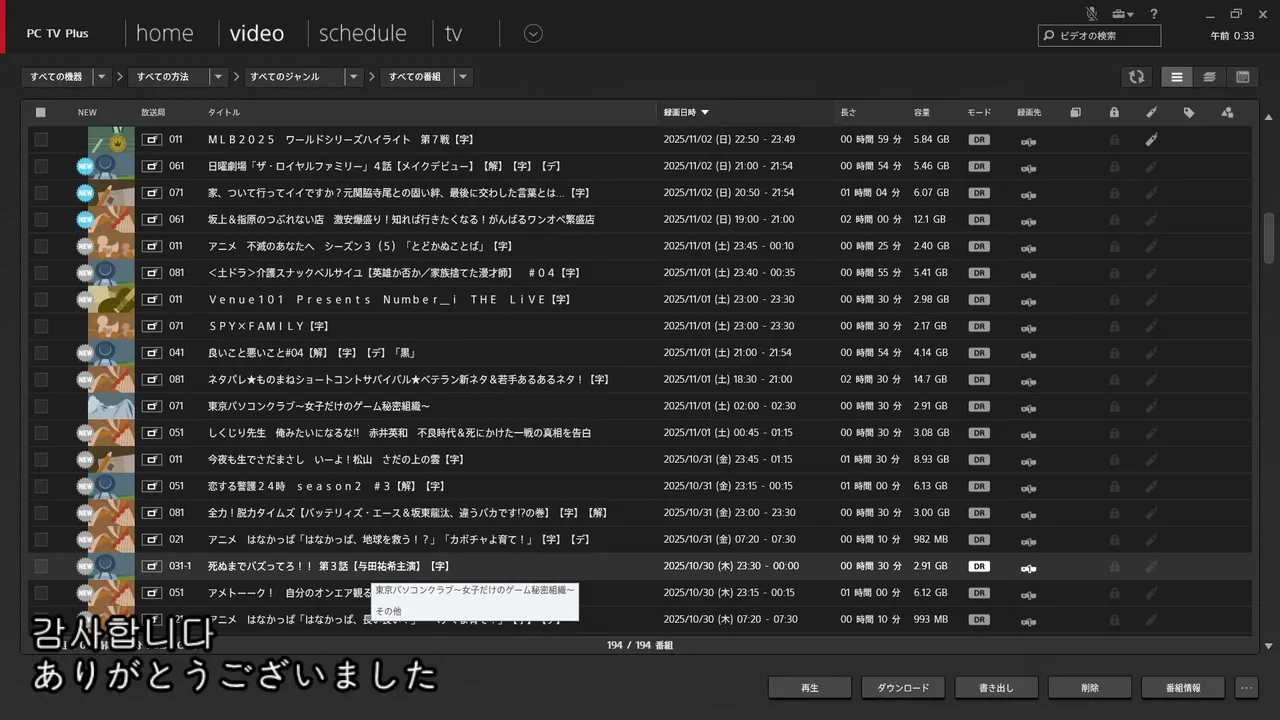Open the tv tab
This screenshot has height=720, width=1280.
click(x=453, y=33)
